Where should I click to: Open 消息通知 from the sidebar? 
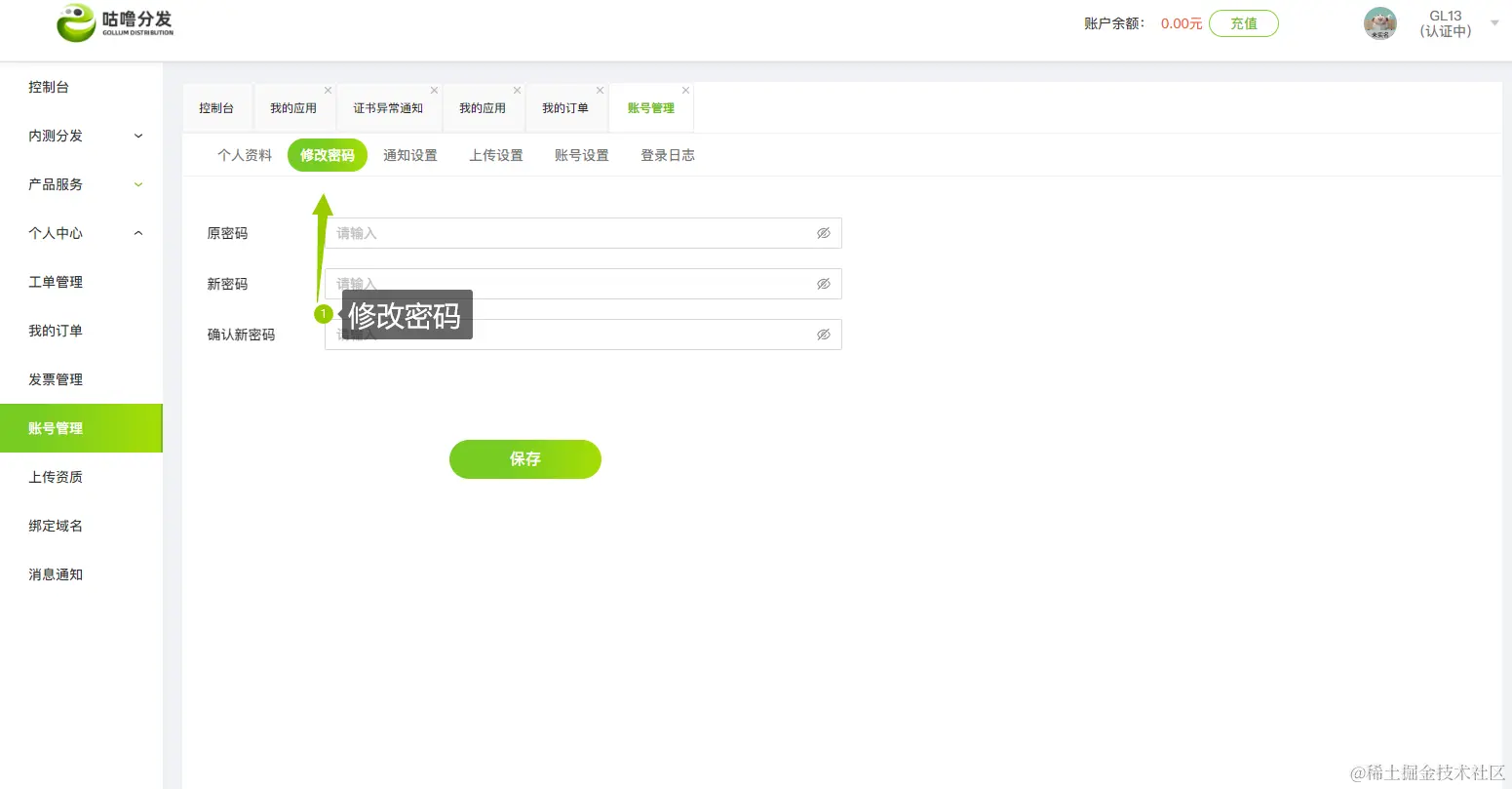[55, 573]
